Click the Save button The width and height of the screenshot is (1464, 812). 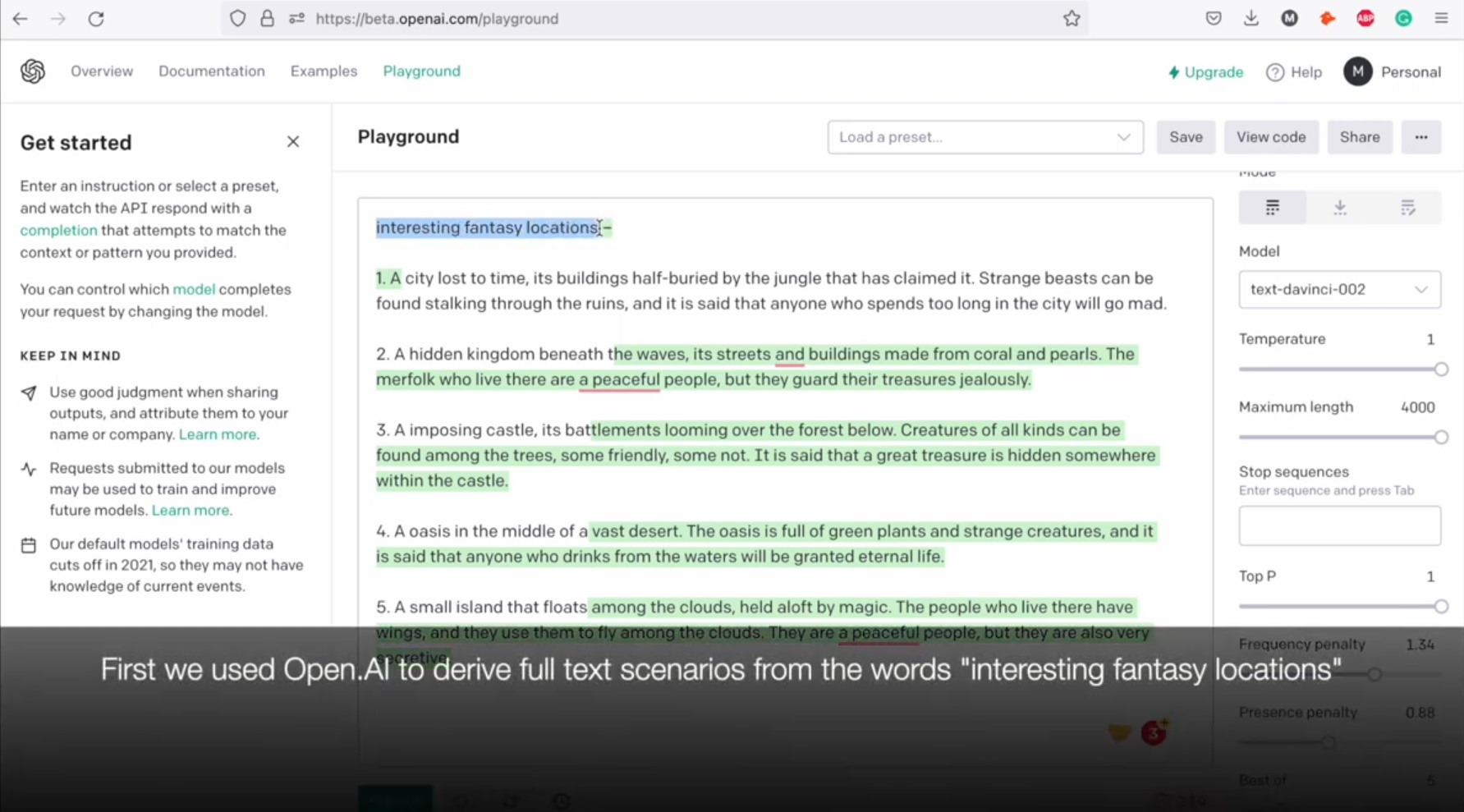pyautogui.click(x=1186, y=137)
